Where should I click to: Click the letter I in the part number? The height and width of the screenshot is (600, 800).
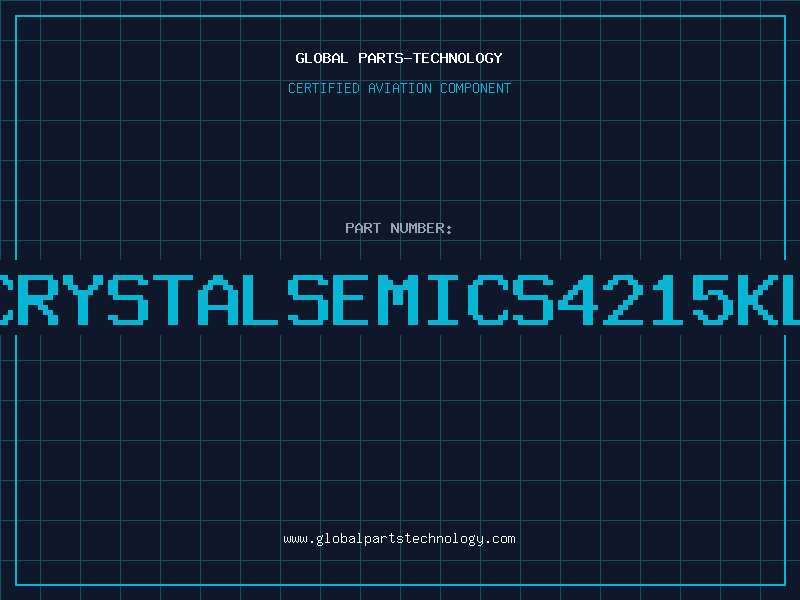click(442, 300)
